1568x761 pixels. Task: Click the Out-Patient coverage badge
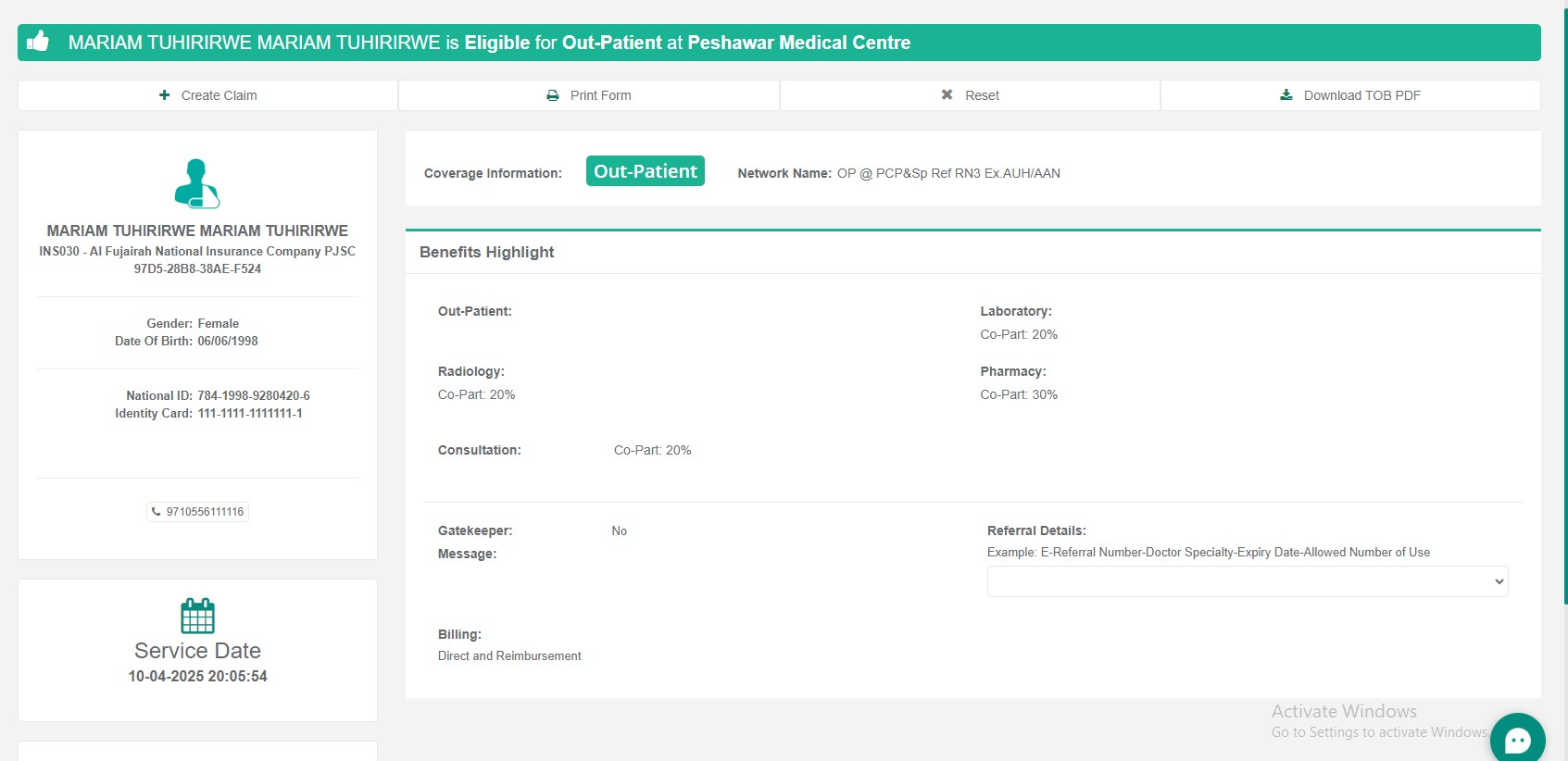pyautogui.click(x=645, y=171)
